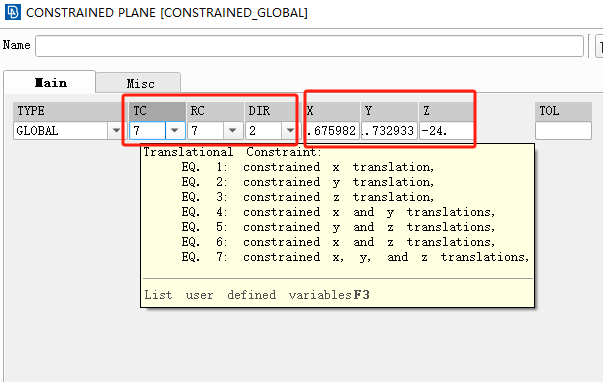Expand the RC dropdown arrow
The image size is (603, 382).
tap(233, 131)
